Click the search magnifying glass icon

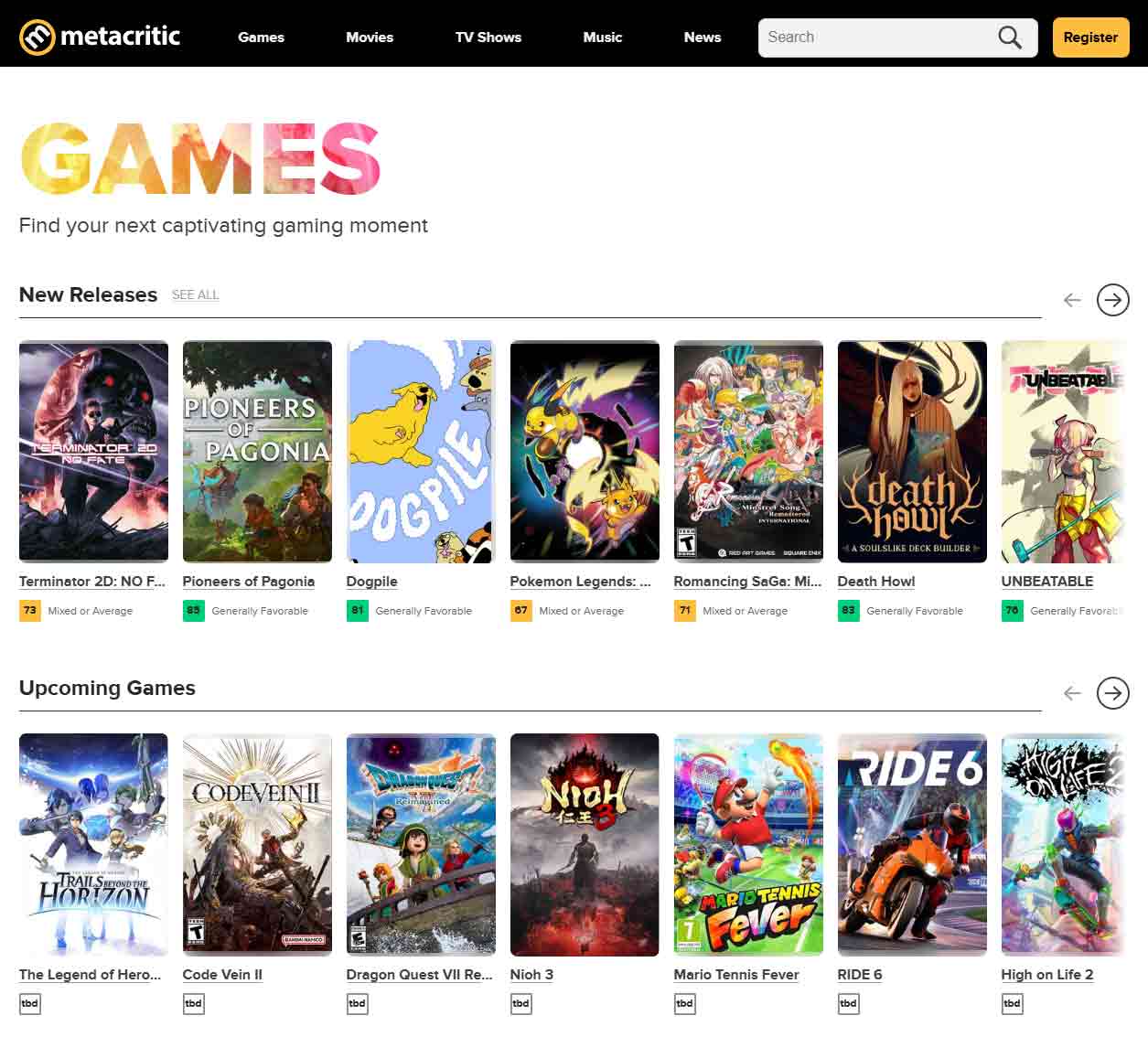tap(1009, 37)
